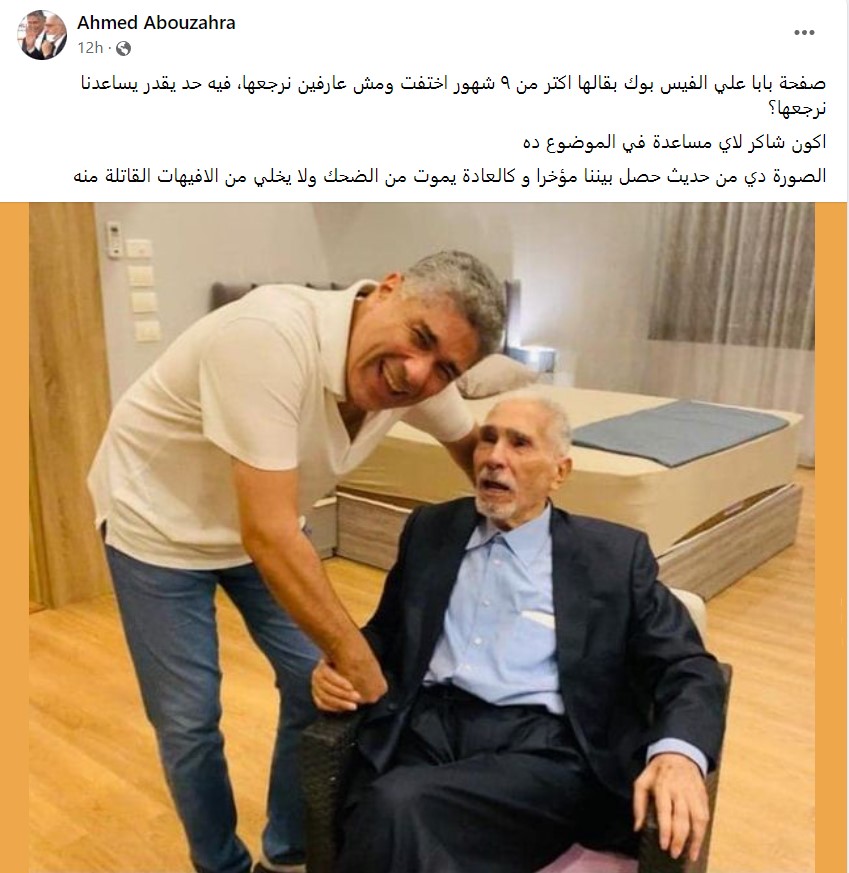Click the right orange border of photo

click(831, 537)
